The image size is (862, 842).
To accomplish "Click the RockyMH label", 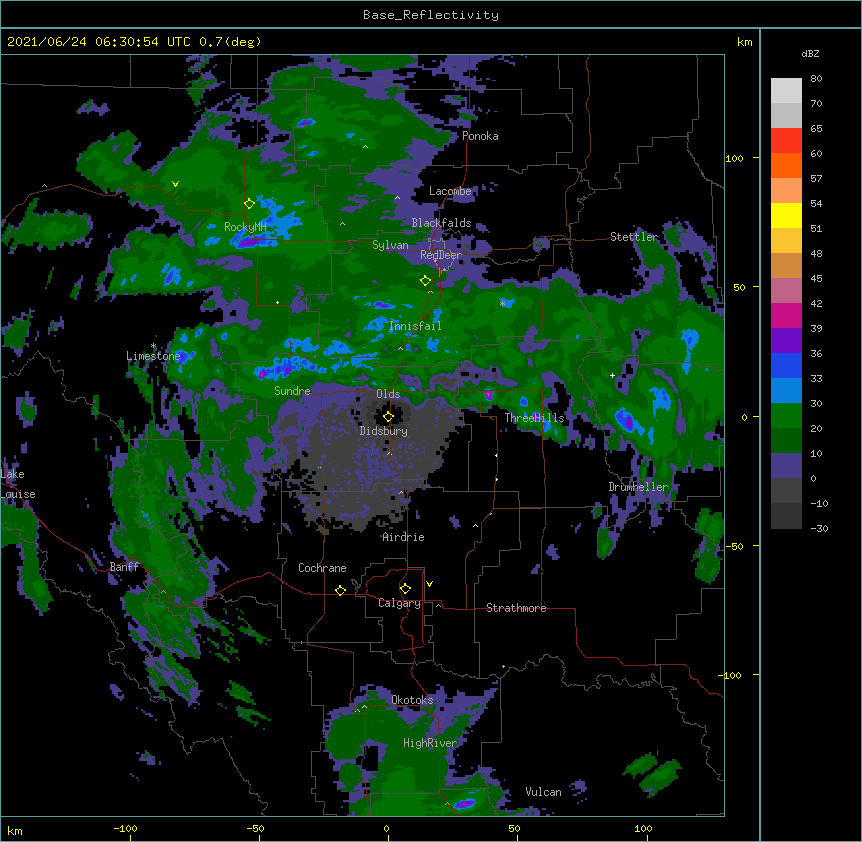I will point(245,227).
